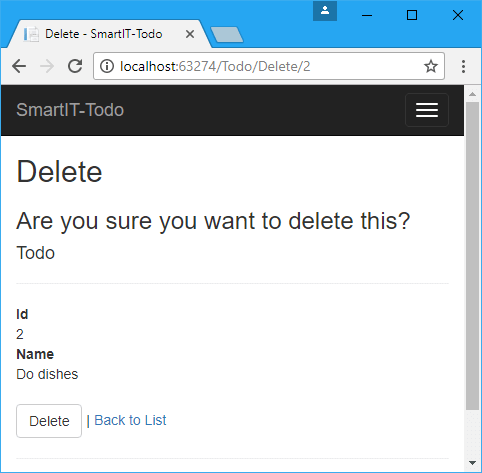Close the Delete - SmartIT-Todo tab
The width and height of the screenshot is (482, 473).
[x=190, y=34]
